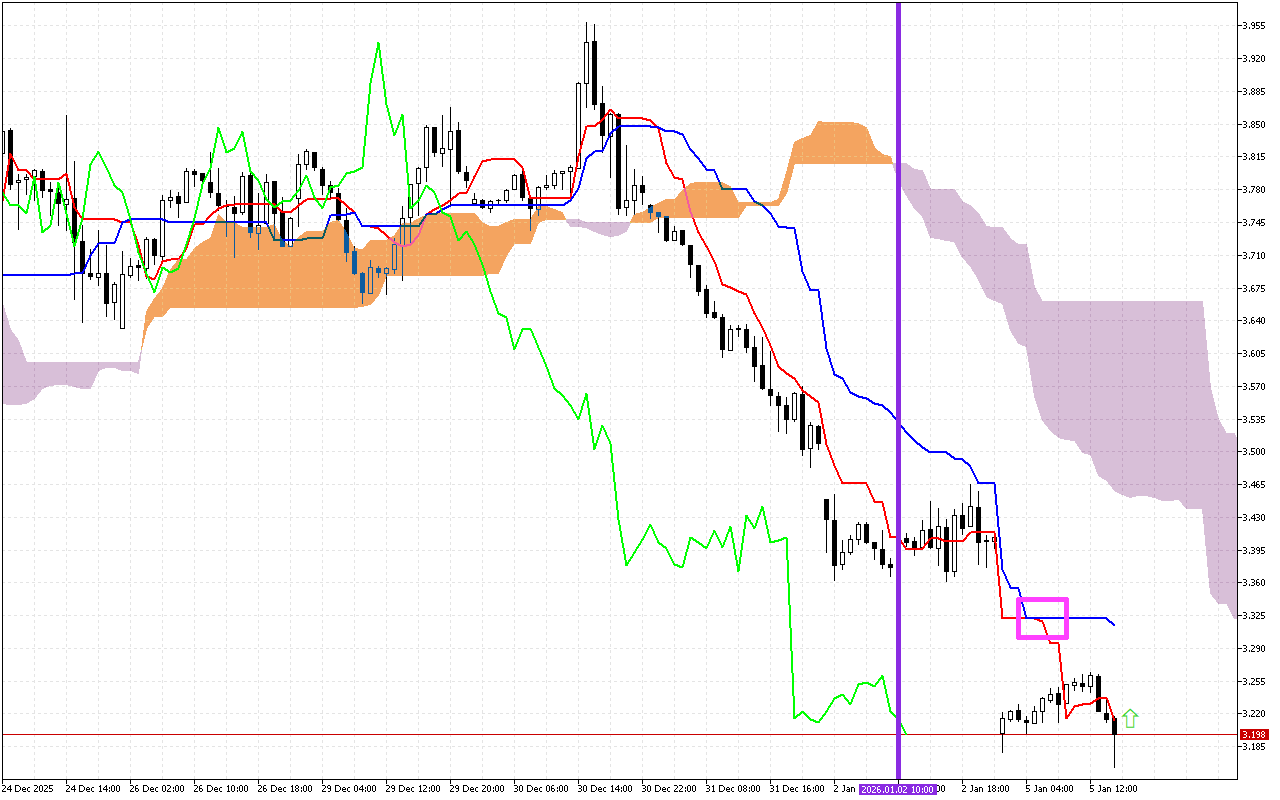The image size is (1280, 800).
Task: Click the 3.325 price axis label
Action: click(1254, 616)
